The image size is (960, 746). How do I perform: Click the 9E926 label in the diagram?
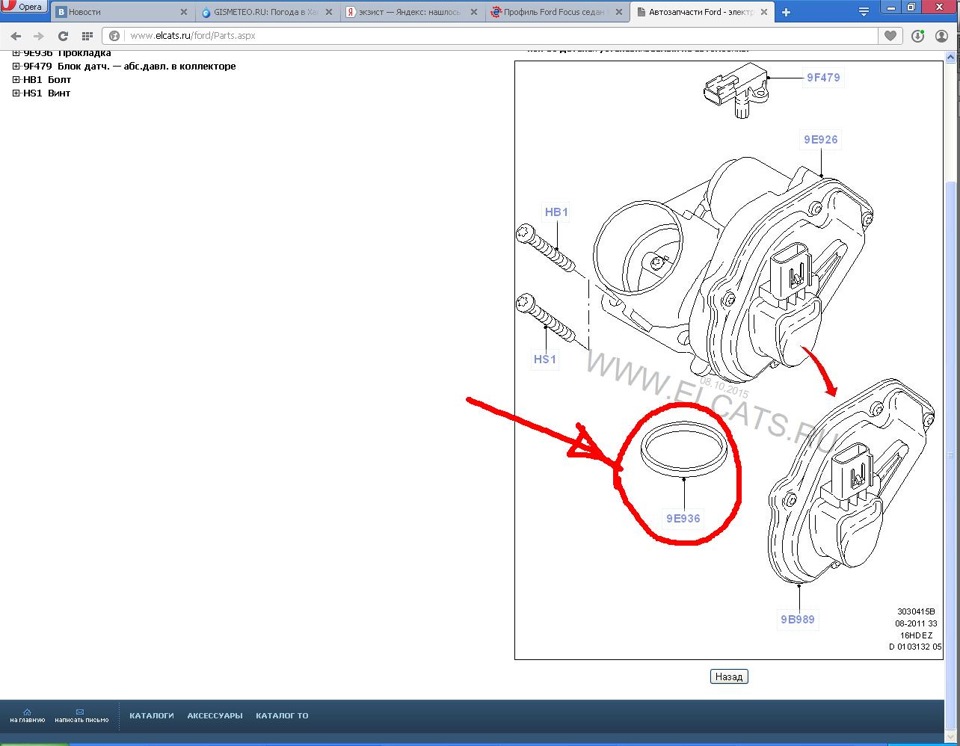point(820,140)
